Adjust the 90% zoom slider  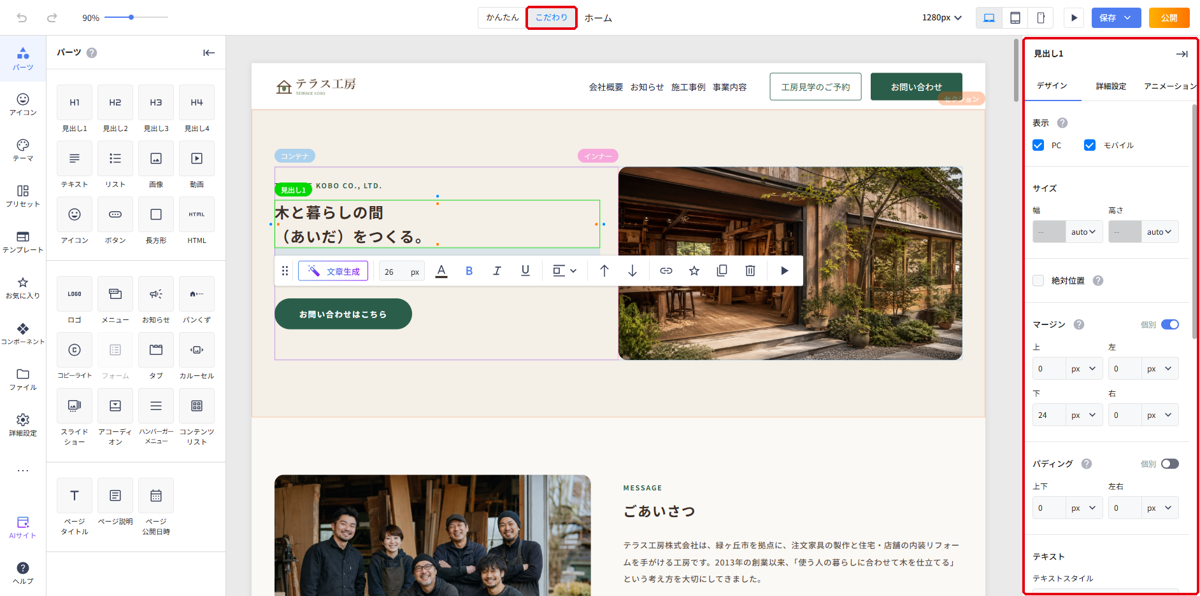[131, 18]
